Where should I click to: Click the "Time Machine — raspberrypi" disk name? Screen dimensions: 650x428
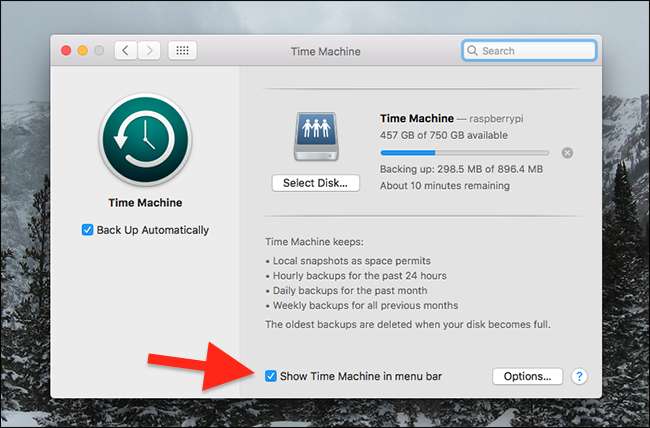point(451,119)
